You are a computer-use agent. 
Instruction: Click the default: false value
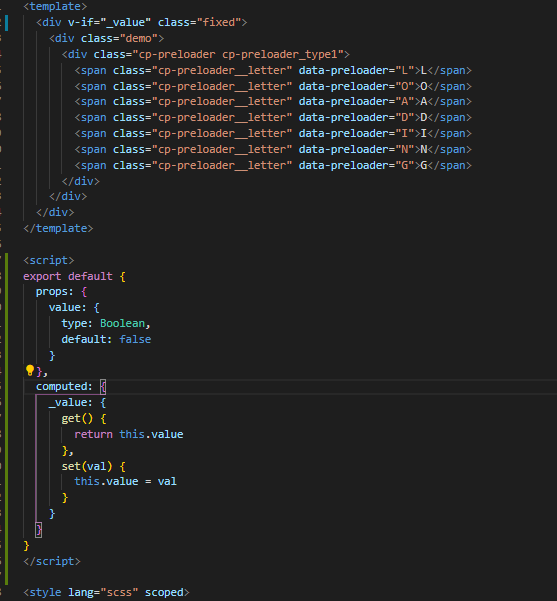(135, 340)
